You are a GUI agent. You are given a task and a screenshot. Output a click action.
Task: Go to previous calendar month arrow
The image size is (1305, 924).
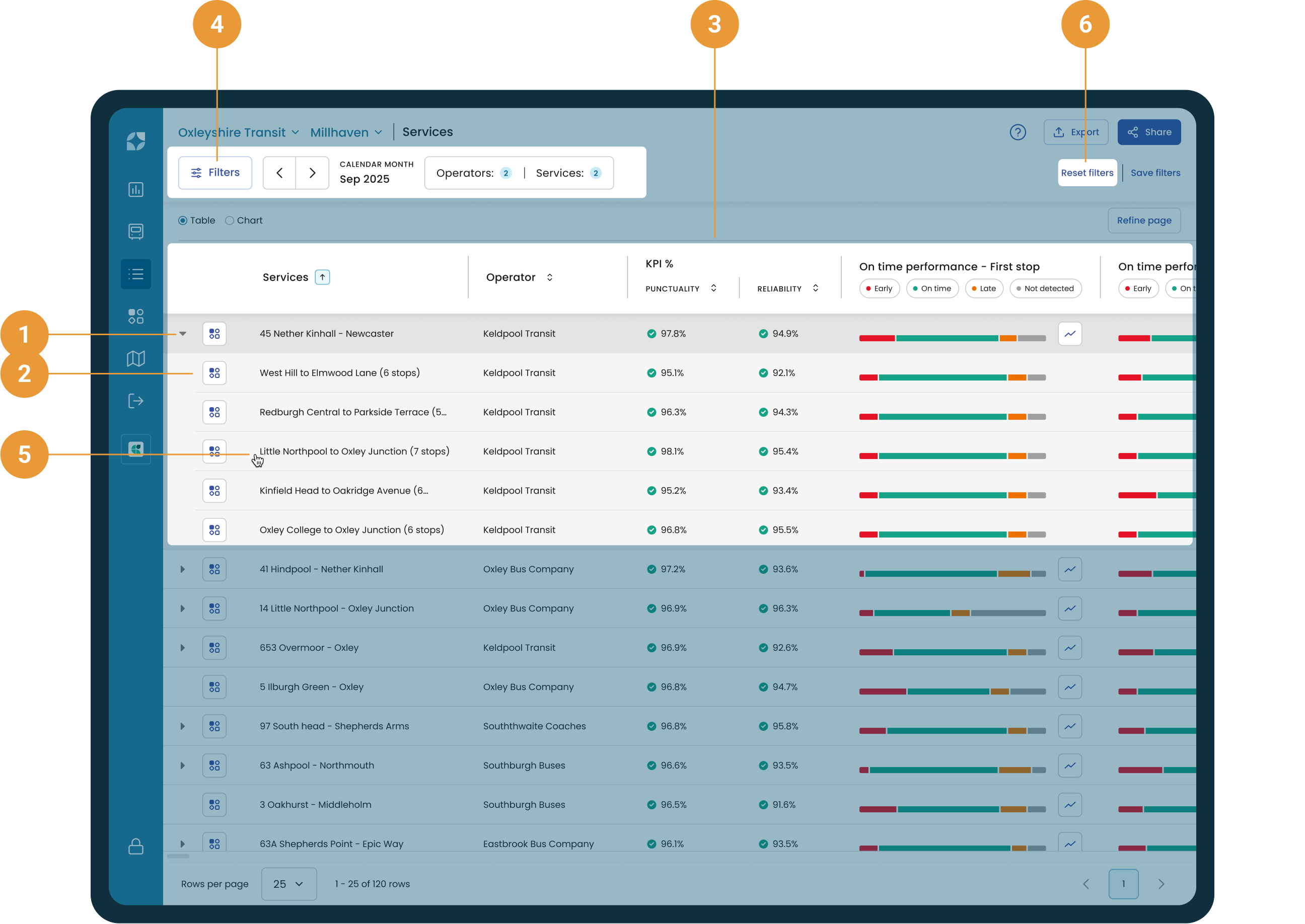tap(279, 173)
